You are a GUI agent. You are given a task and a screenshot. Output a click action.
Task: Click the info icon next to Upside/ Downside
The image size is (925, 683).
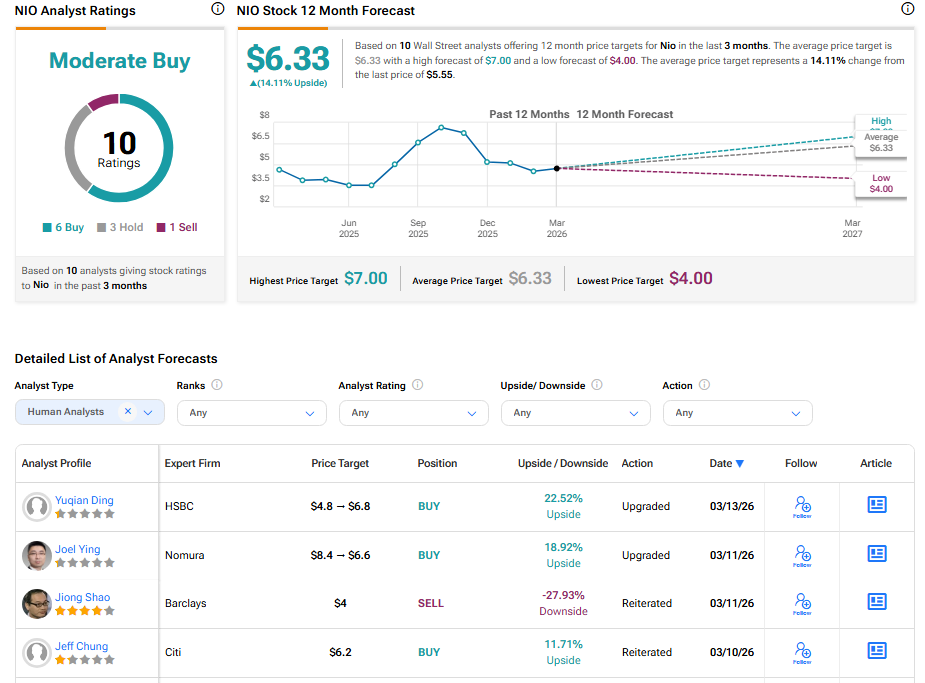click(597, 385)
